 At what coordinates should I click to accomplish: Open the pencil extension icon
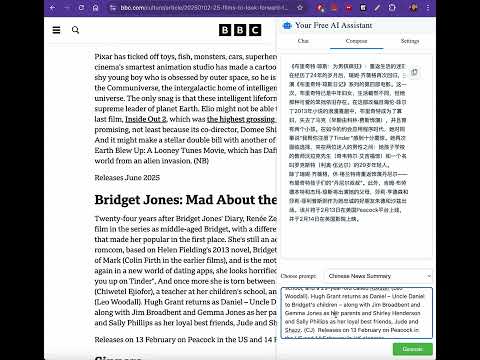(x=377, y=8)
